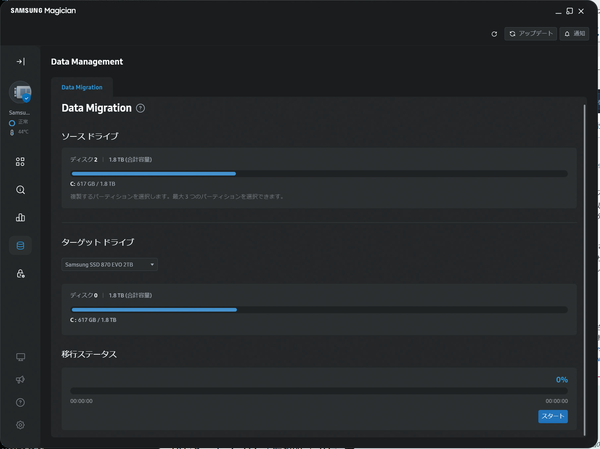Click the スタート start button
The width and height of the screenshot is (600, 449).
coord(553,416)
